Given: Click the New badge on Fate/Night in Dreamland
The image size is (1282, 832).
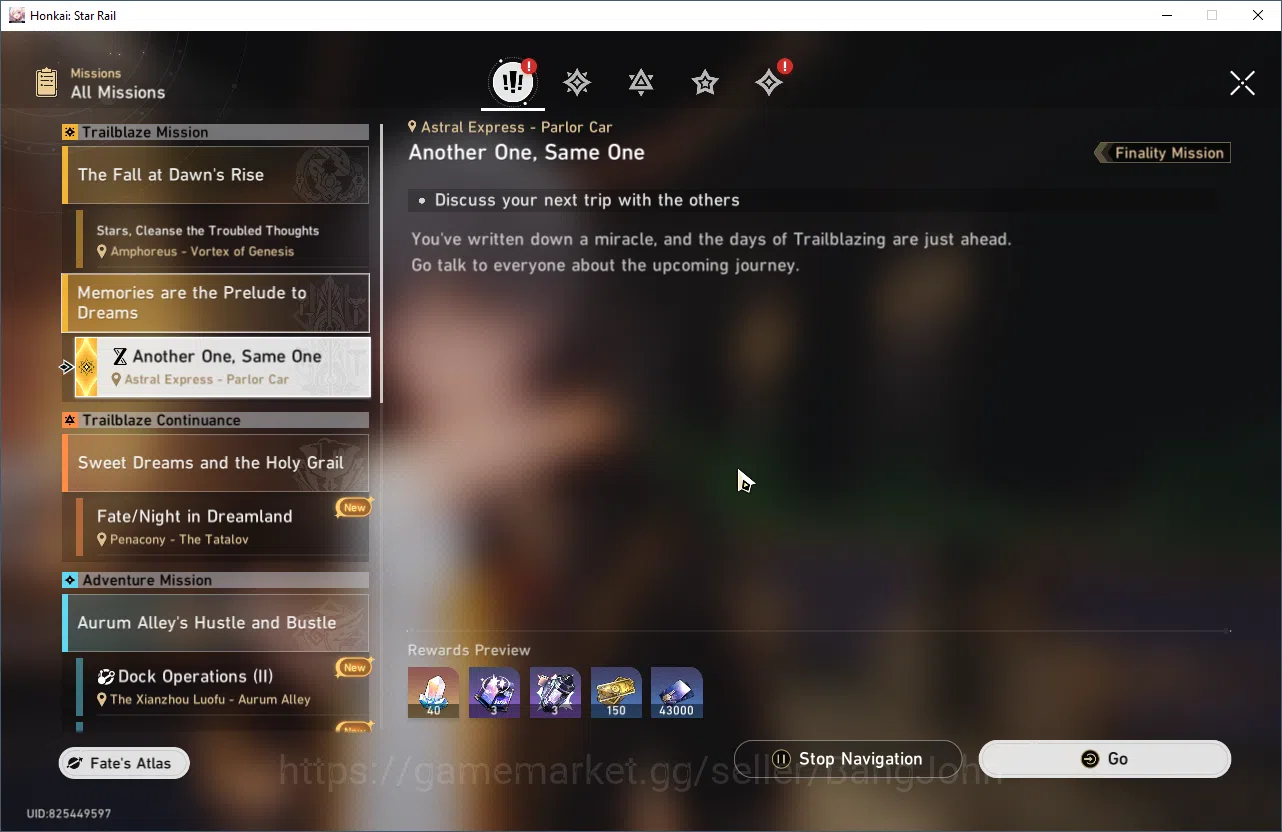Looking at the screenshot, I should click(355, 507).
